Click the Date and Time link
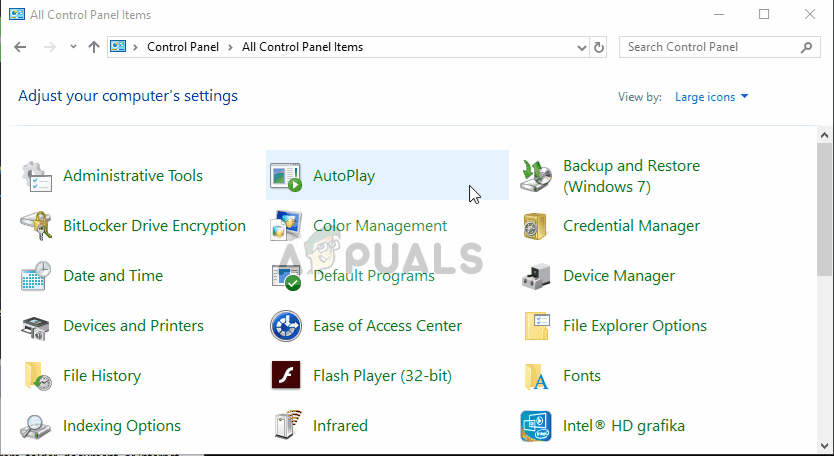This screenshot has width=834, height=456. coord(113,276)
